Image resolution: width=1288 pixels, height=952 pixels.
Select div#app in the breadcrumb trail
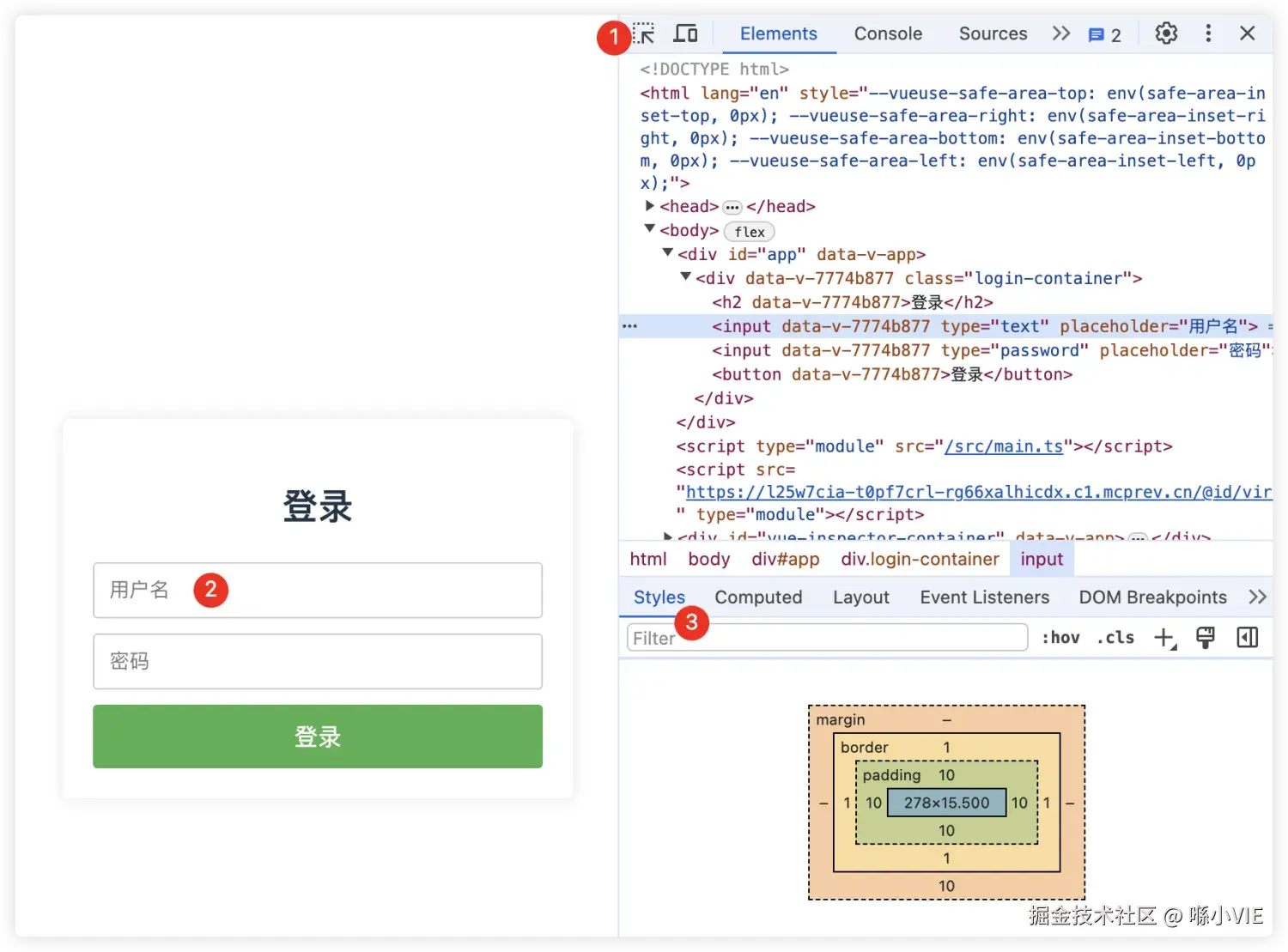coord(786,559)
